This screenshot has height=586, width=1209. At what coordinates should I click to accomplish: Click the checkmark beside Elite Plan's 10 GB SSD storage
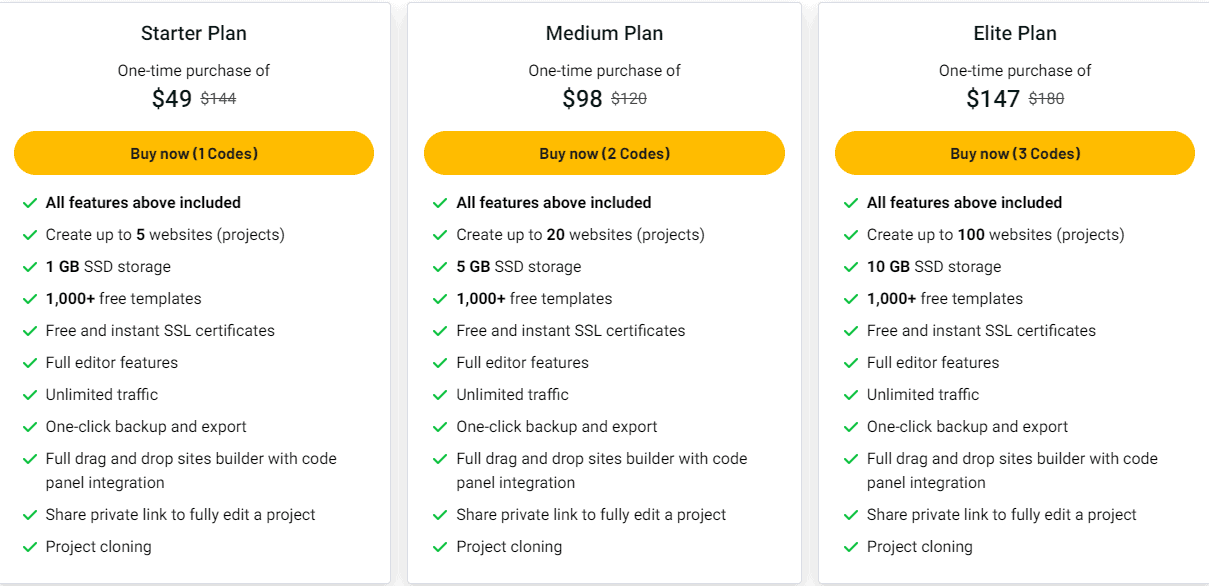coord(850,267)
